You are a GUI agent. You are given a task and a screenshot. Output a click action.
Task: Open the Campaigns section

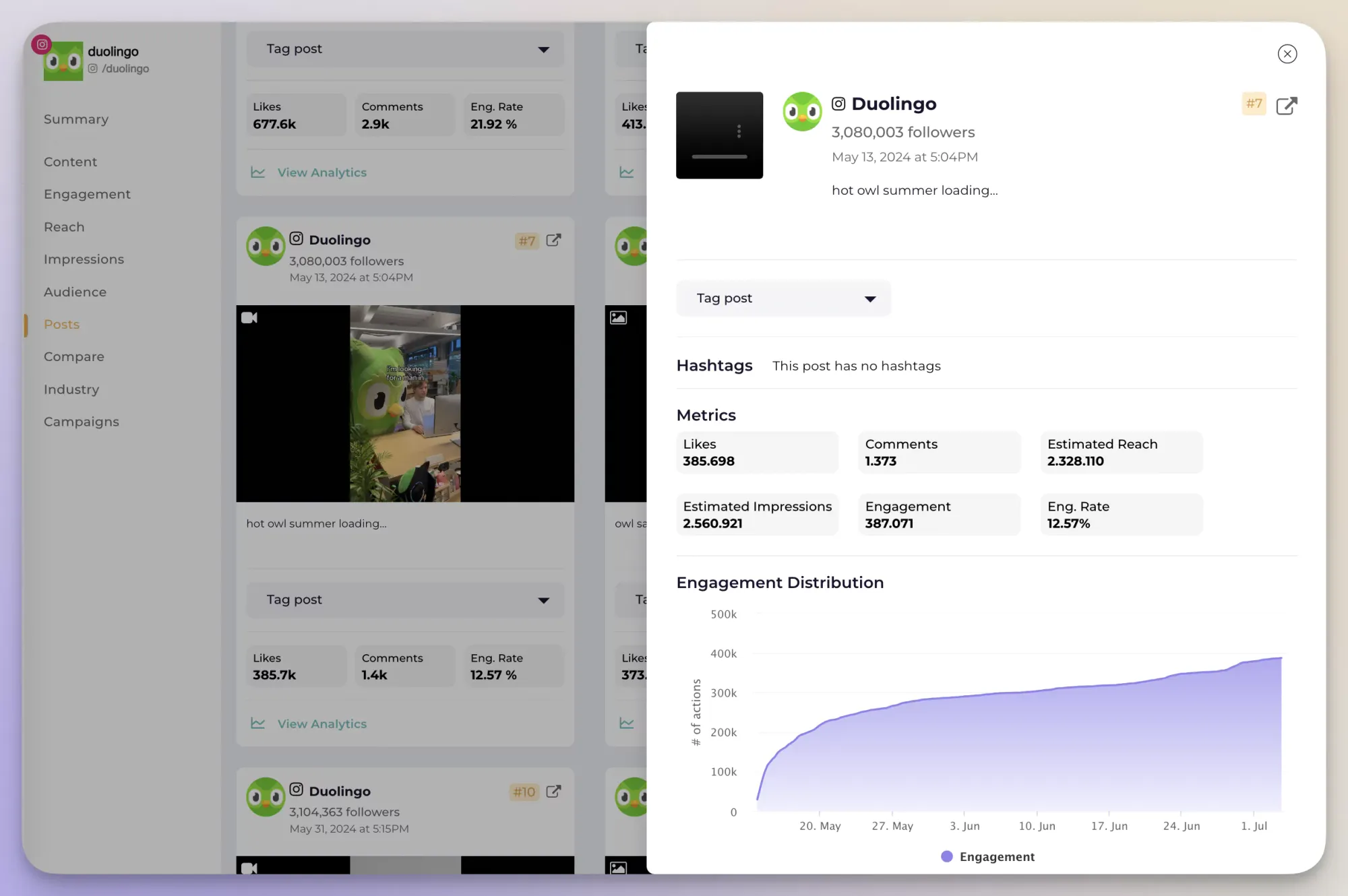click(x=81, y=422)
